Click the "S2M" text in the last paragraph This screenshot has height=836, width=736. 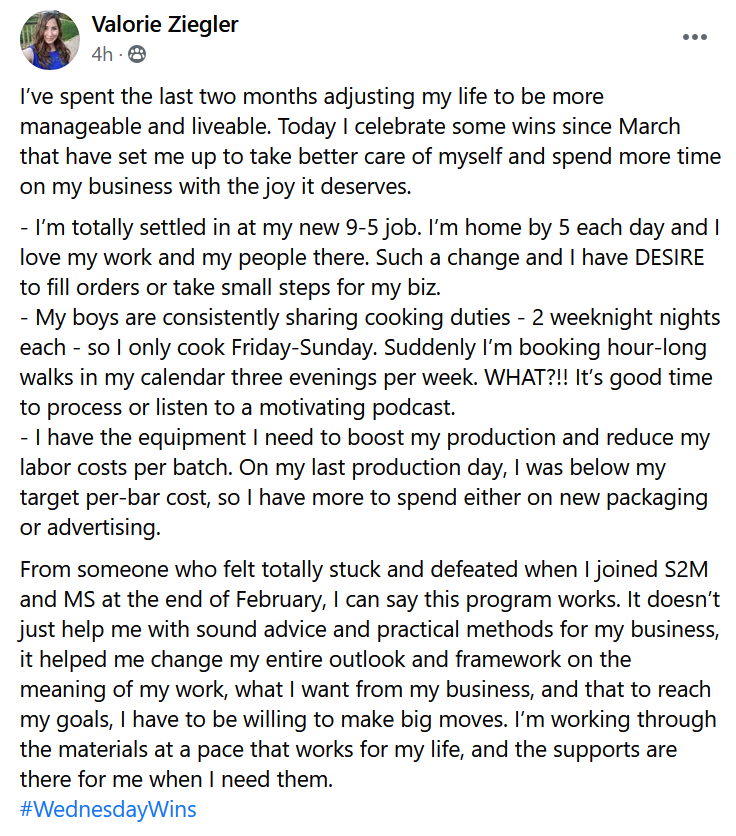tap(685, 572)
